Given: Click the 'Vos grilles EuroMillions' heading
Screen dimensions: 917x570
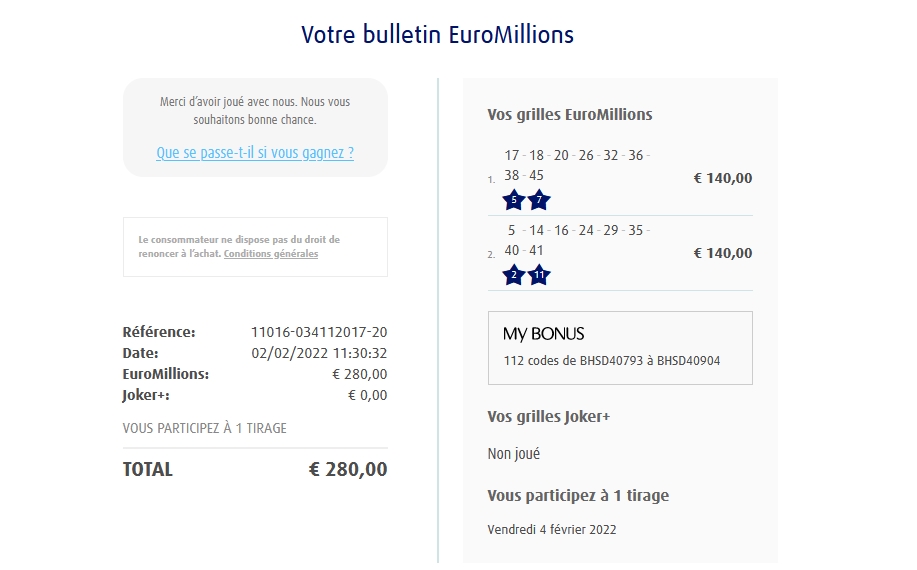Looking at the screenshot, I should point(569,114).
